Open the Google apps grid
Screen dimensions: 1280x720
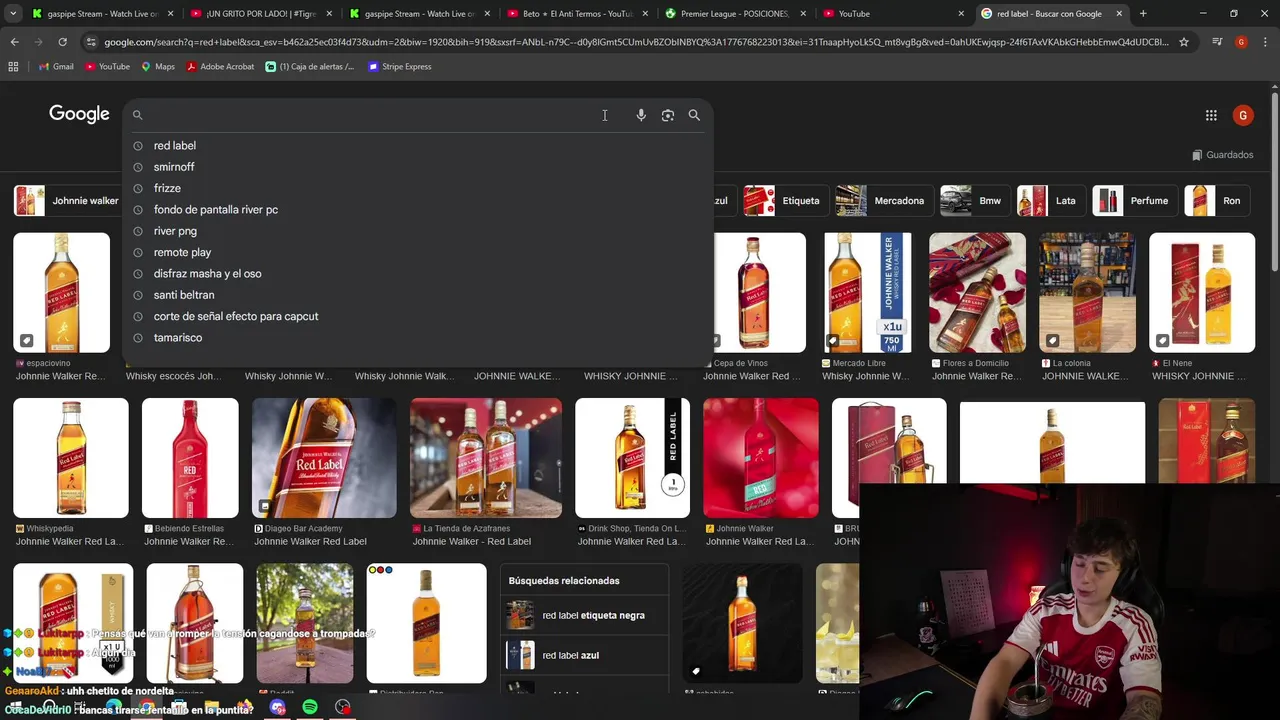pyautogui.click(x=1211, y=115)
